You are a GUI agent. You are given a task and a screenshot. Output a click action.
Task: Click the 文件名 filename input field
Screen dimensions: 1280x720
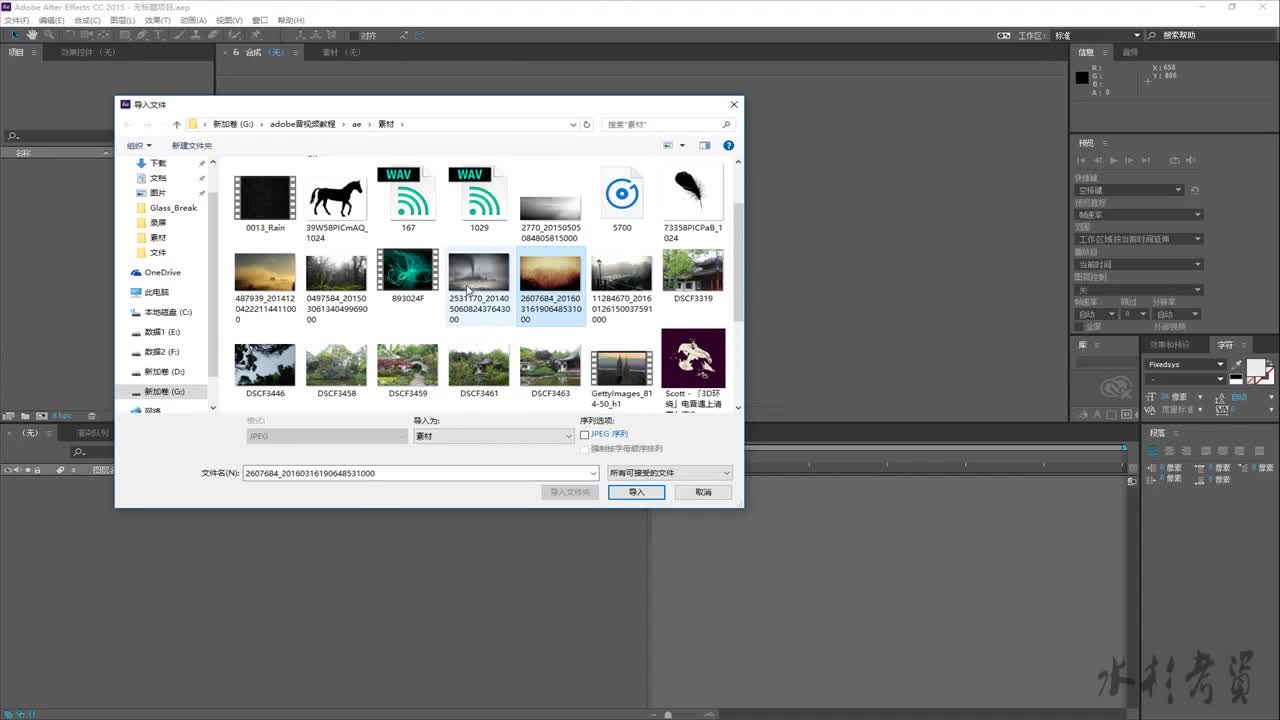coord(415,473)
